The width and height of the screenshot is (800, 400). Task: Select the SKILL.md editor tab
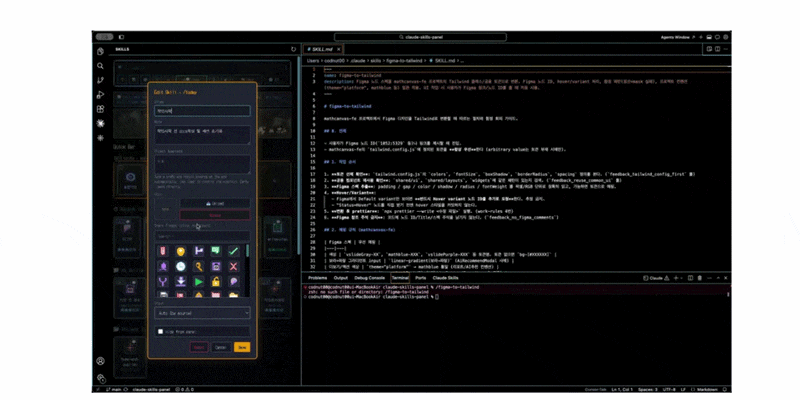coord(323,49)
